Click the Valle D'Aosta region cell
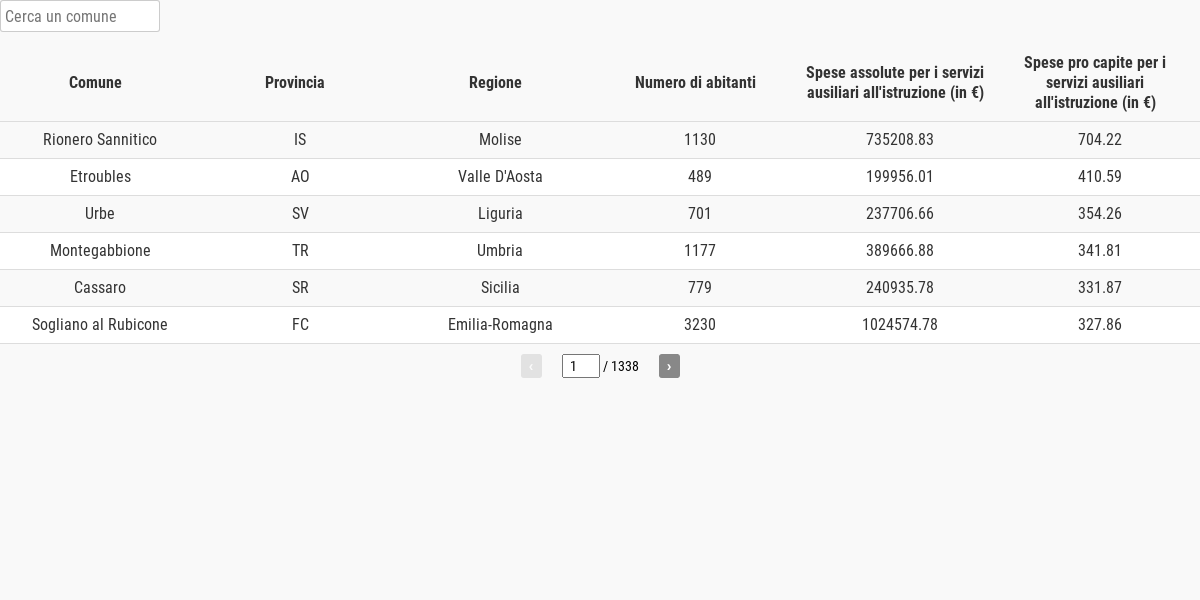This screenshot has width=1200, height=600. pyautogui.click(x=500, y=177)
